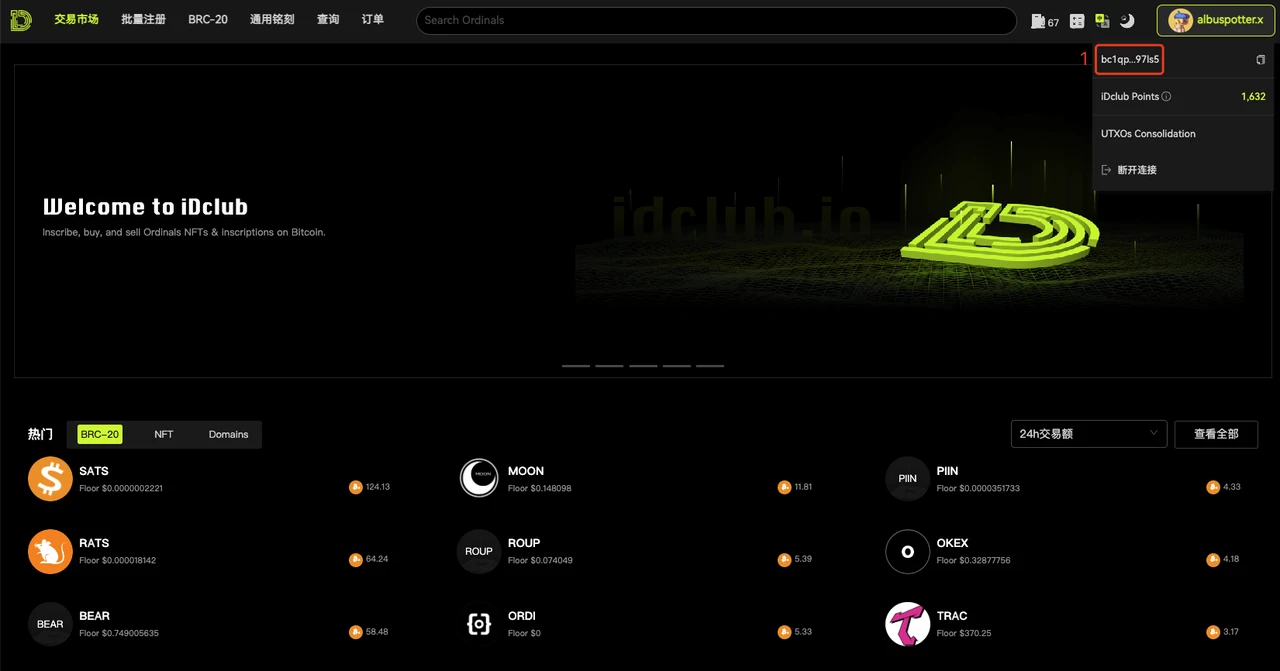Image resolution: width=1280 pixels, height=671 pixels.
Task: Switch language with the translate icon
Action: click(1102, 21)
